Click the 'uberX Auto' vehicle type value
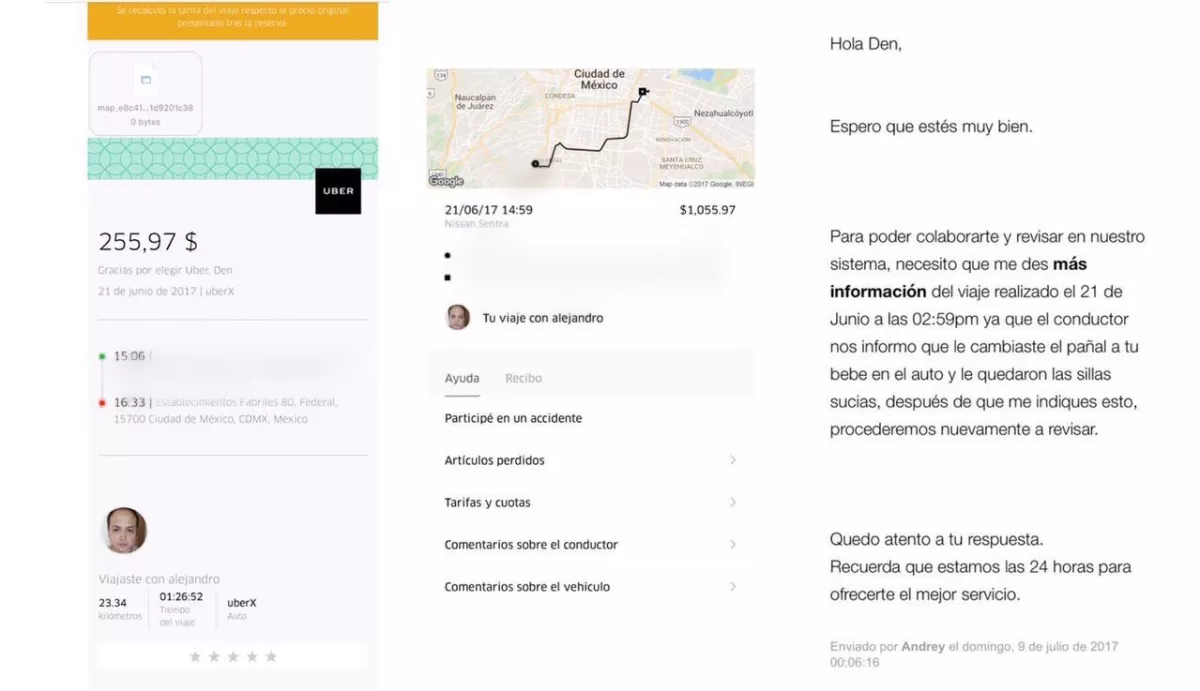1200x691 pixels. [242, 609]
